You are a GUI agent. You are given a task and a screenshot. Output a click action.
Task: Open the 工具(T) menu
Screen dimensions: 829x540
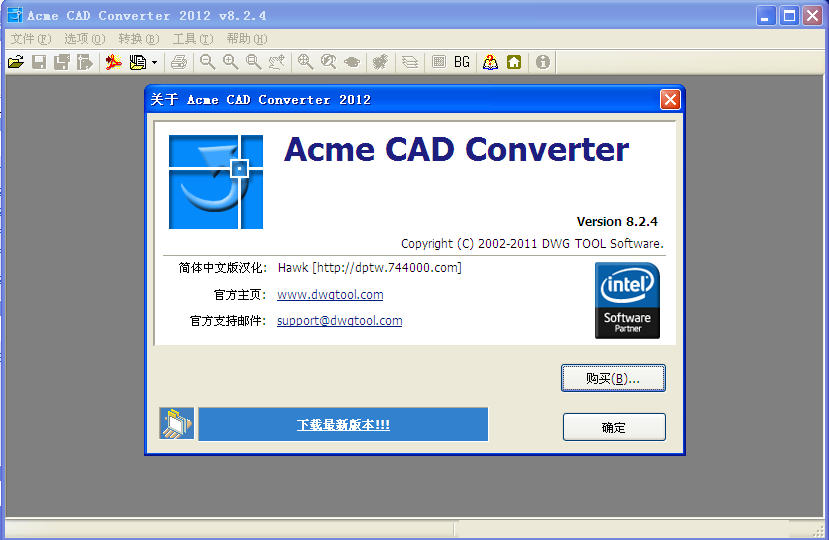[x=193, y=39]
